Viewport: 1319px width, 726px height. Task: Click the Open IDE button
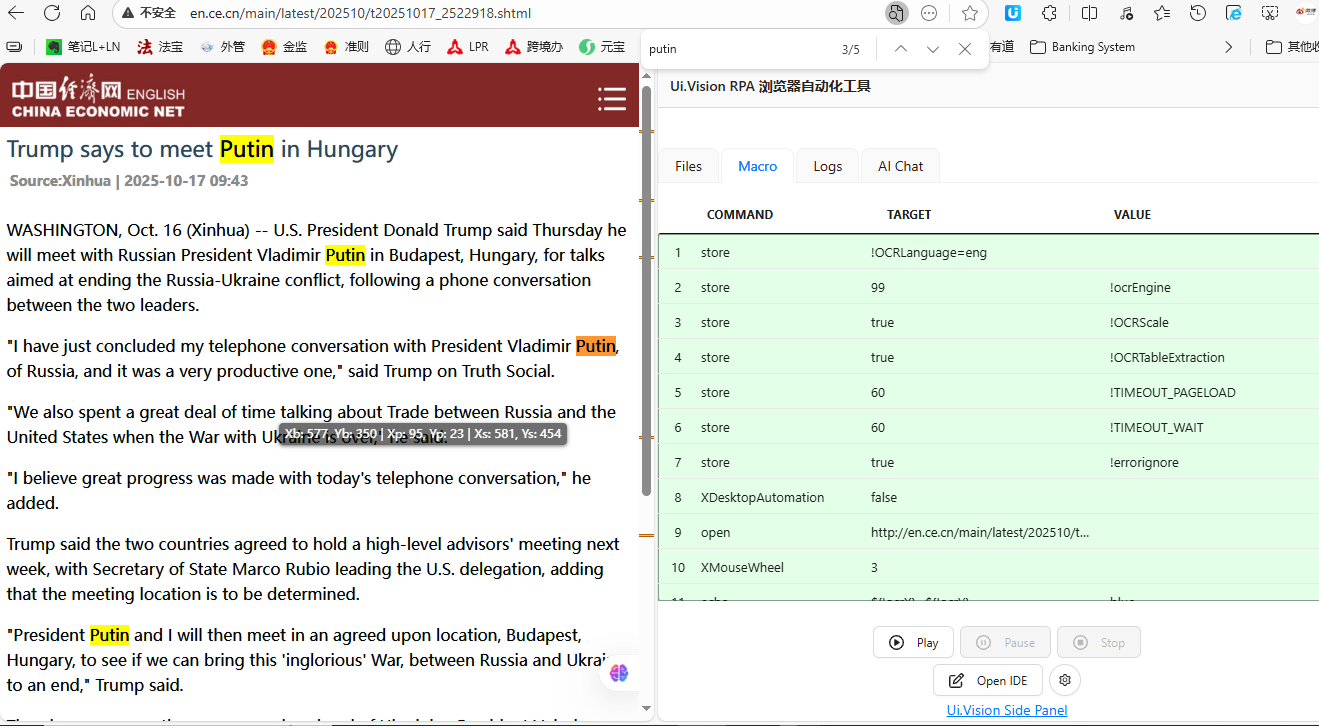point(987,680)
